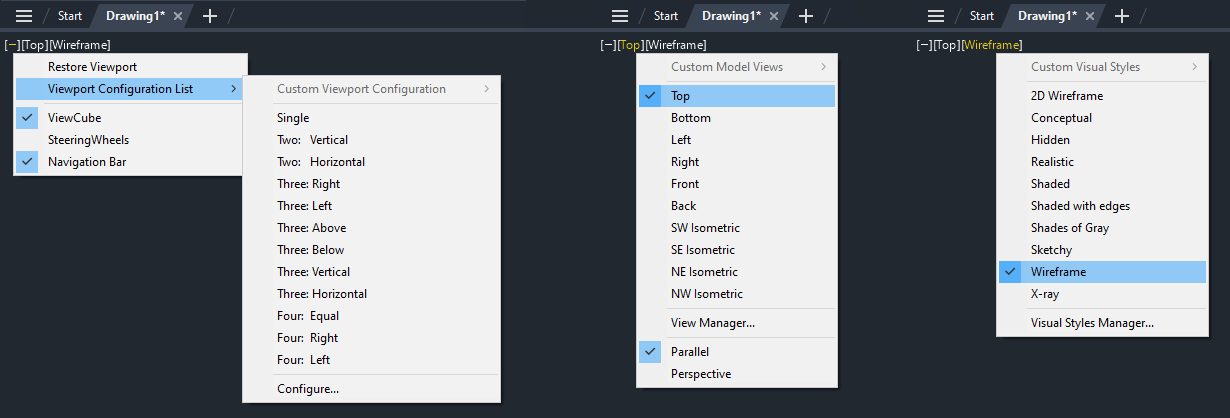
Task: Open the Visual Styles Manager
Action: 1092,323
